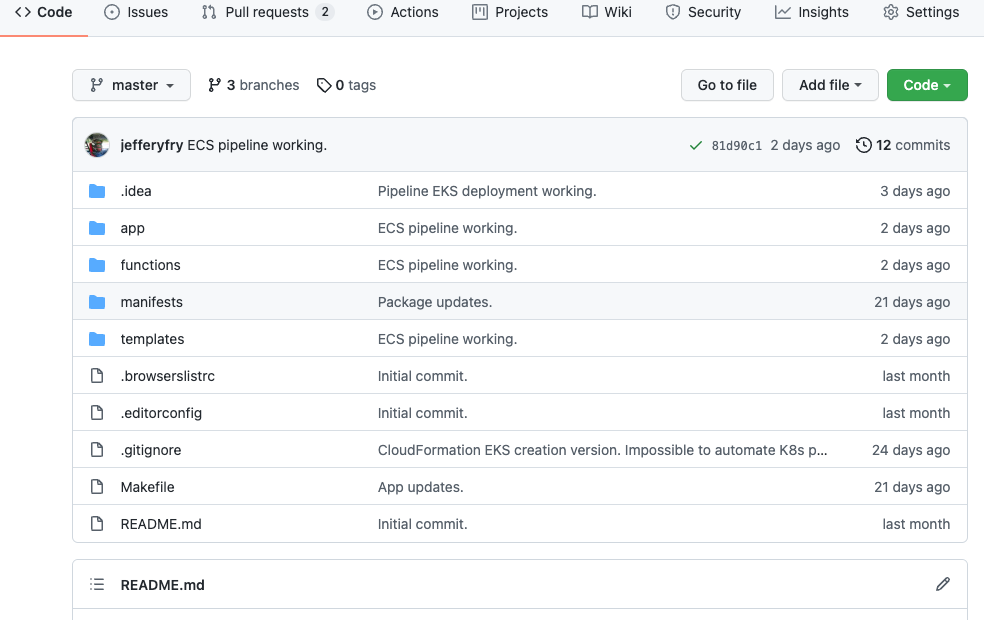The image size is (984, 620).
Task: Open the jefferyfry author link
Action: 152,145
